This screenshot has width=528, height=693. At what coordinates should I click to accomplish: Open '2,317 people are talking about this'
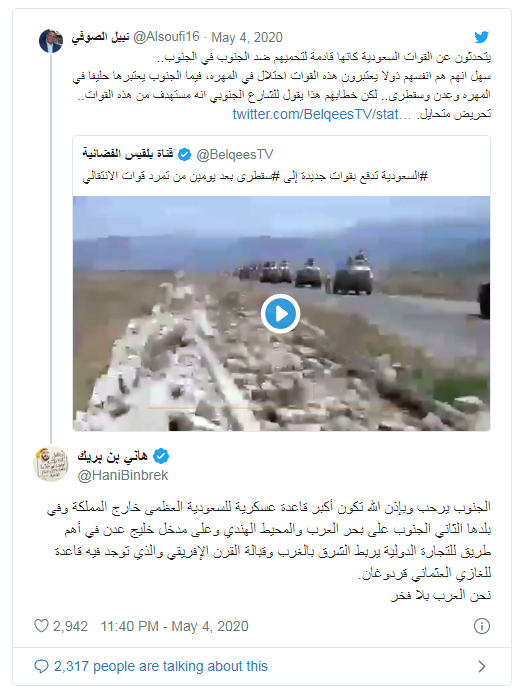tap(161, 666)
